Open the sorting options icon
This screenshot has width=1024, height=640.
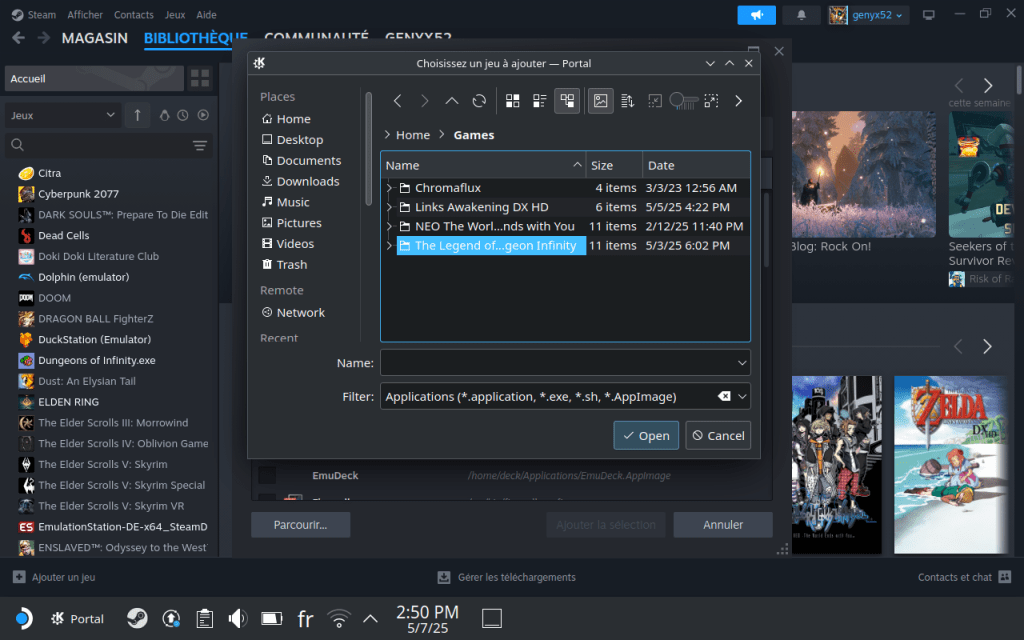pyautogui.click(x=628, y=101)
